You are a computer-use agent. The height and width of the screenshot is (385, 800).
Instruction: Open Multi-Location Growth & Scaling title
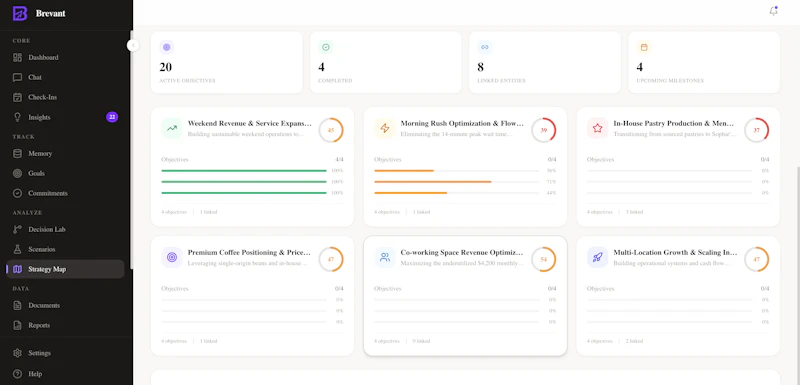point(676,252)
